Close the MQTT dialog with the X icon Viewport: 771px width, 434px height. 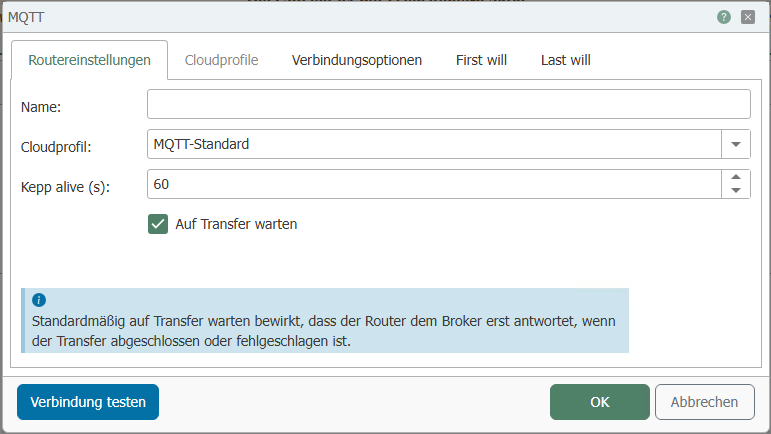747,17
